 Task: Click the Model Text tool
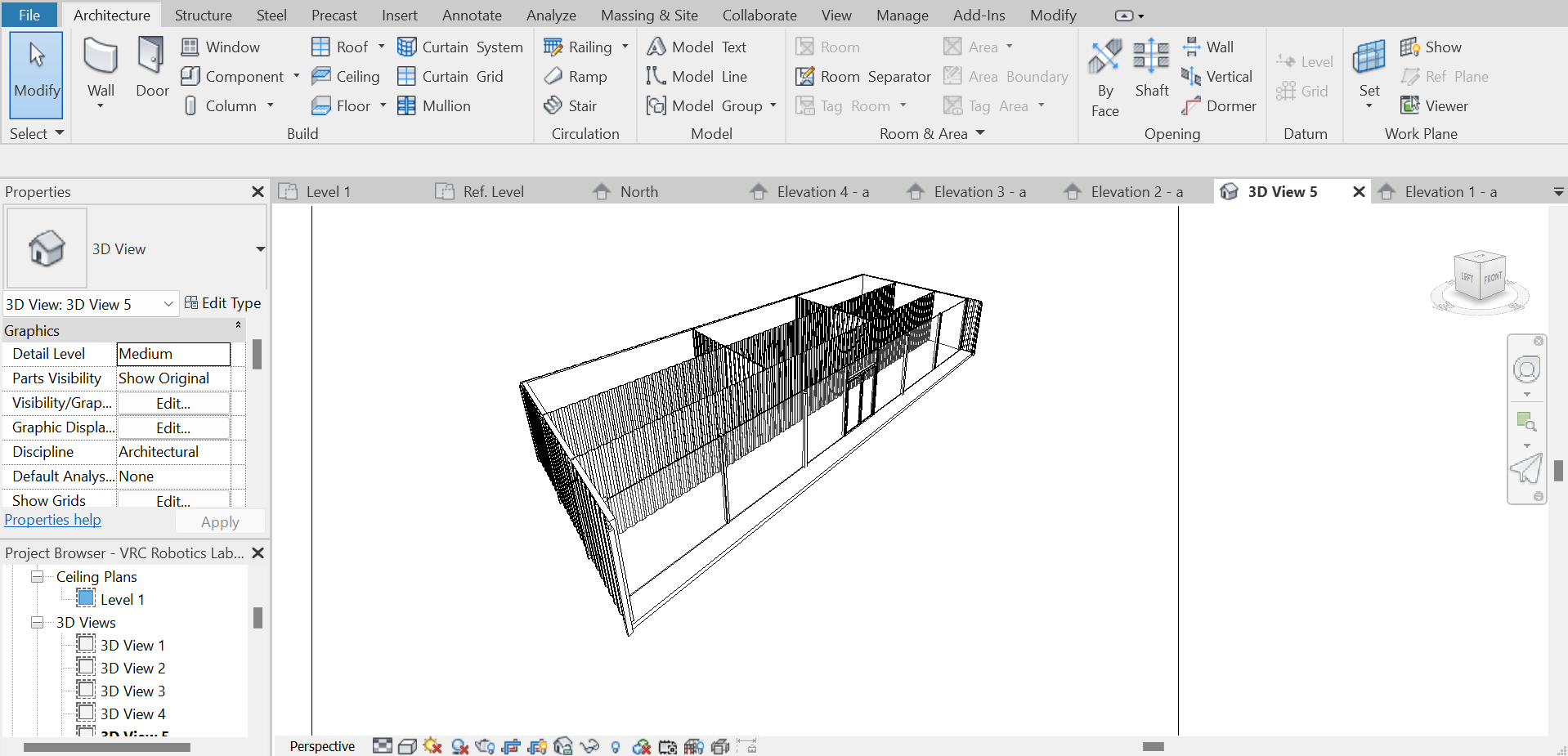click(697, 47)
